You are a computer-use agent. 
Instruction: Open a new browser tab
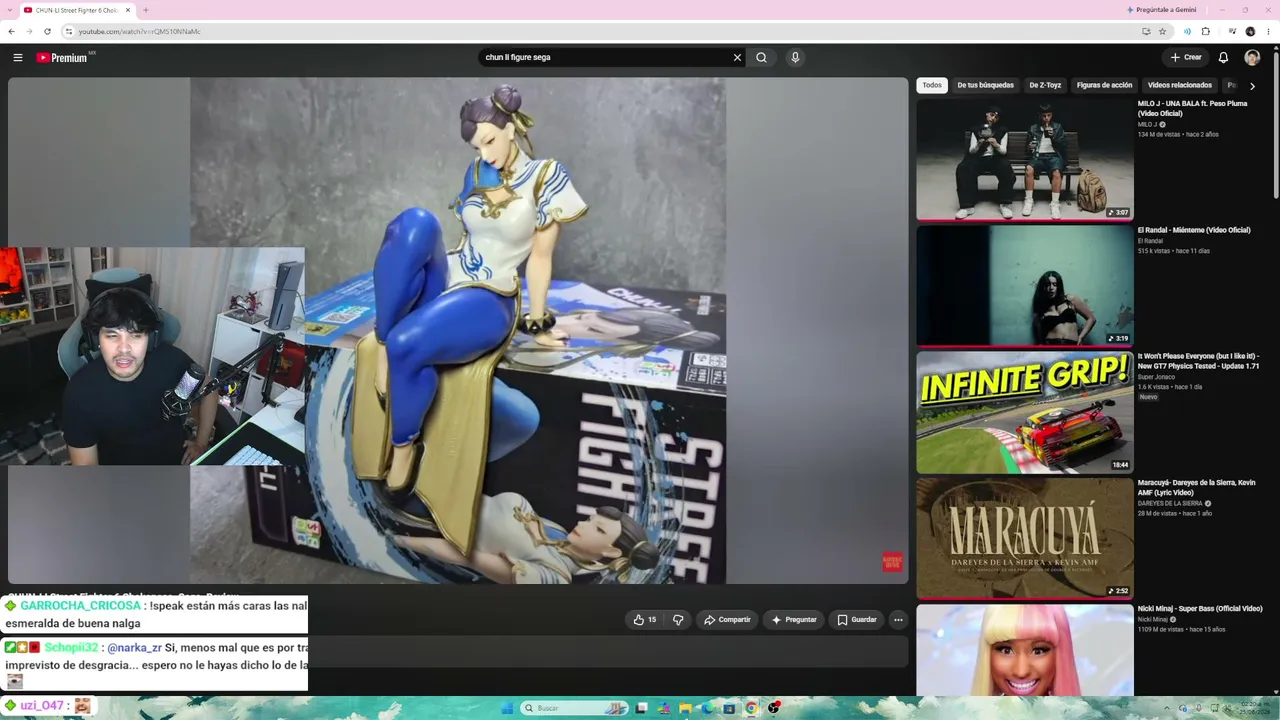[x=146, y=10]
